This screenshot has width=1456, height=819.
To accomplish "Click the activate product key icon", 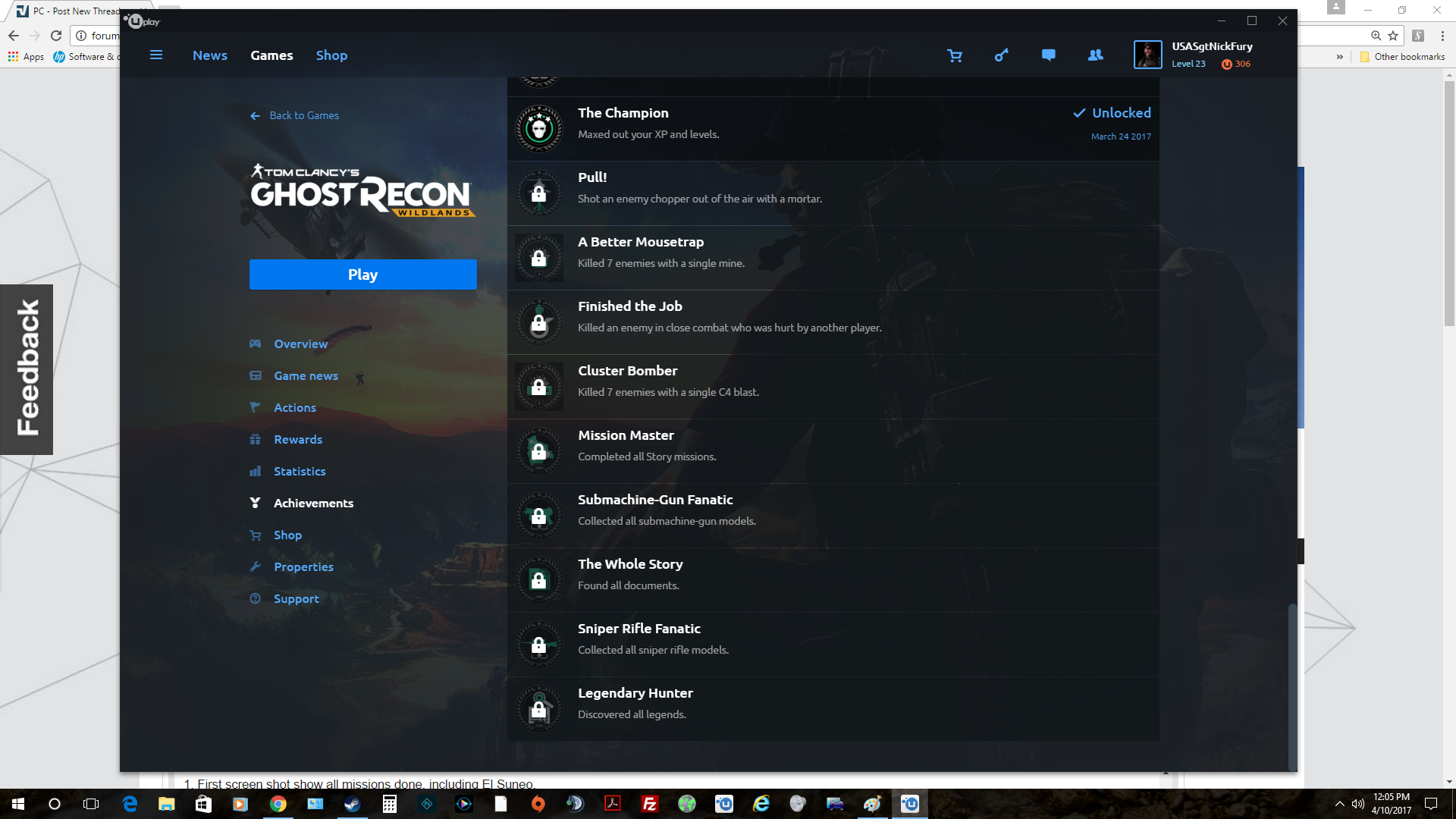I will [x=1002, y=55].
